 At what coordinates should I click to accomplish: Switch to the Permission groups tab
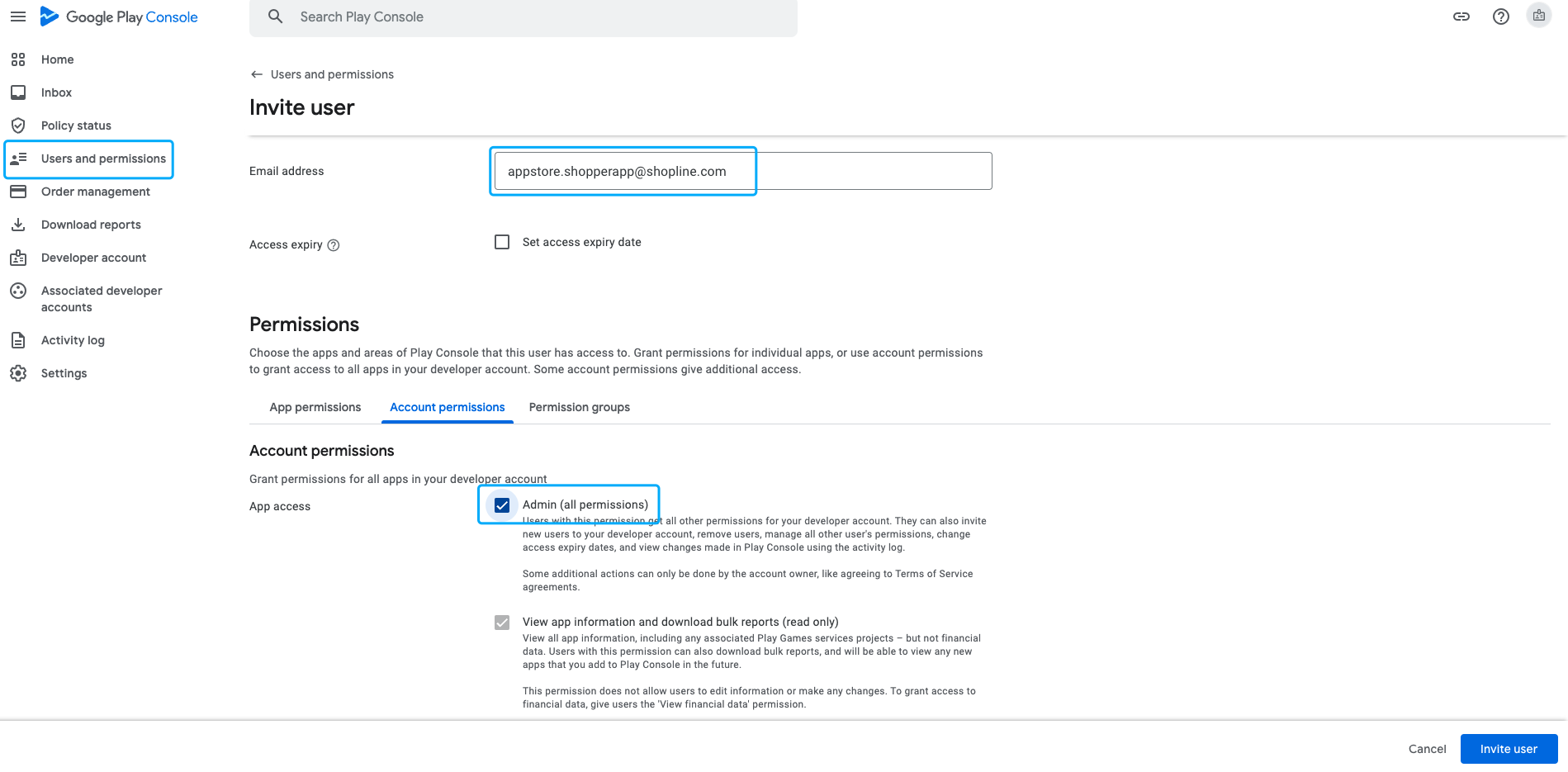(580, 407)
